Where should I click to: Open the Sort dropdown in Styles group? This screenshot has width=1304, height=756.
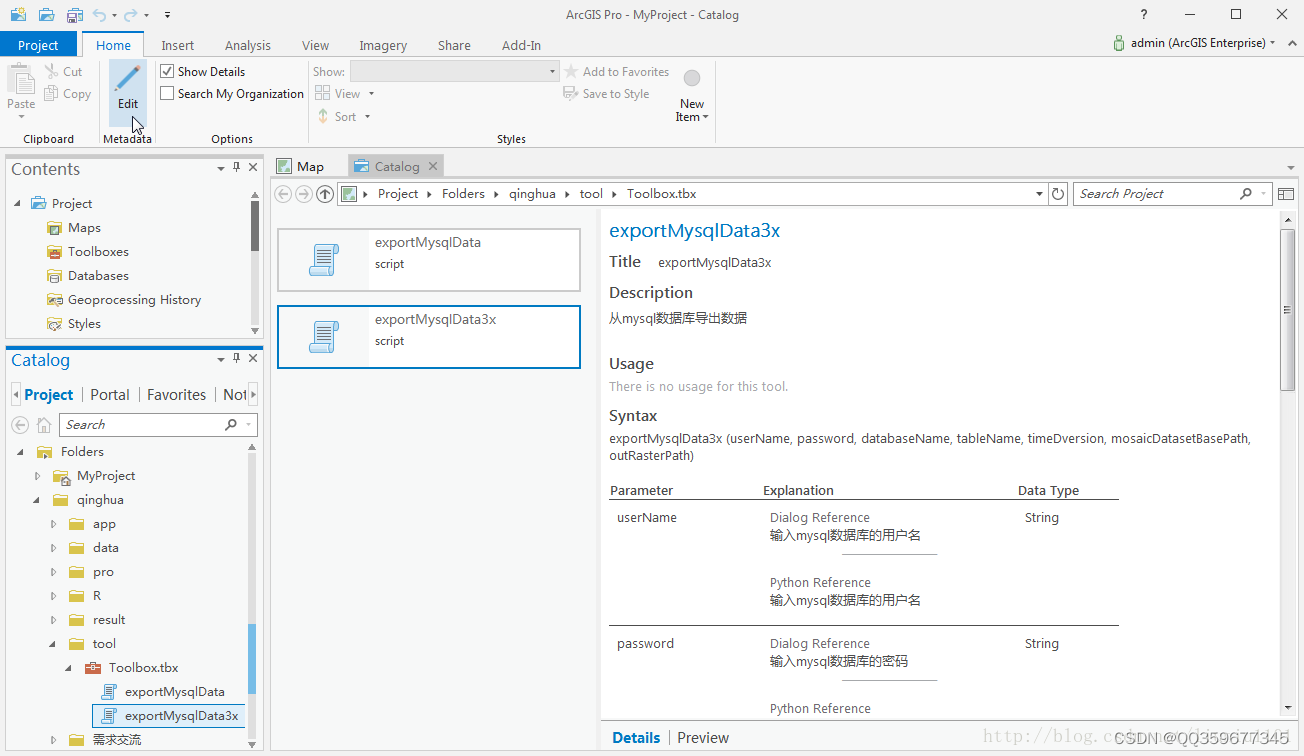click(344, 117)
